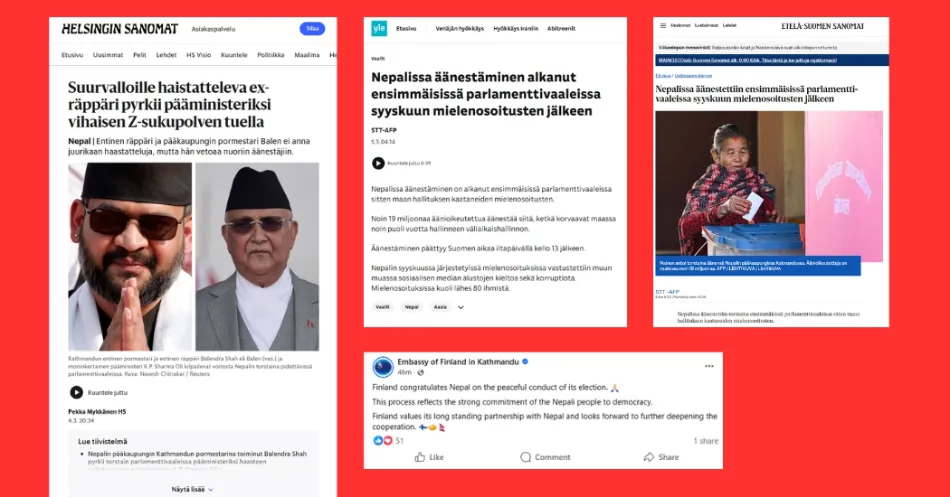Select the HS Visio menu item

click(x=199, y=55)
